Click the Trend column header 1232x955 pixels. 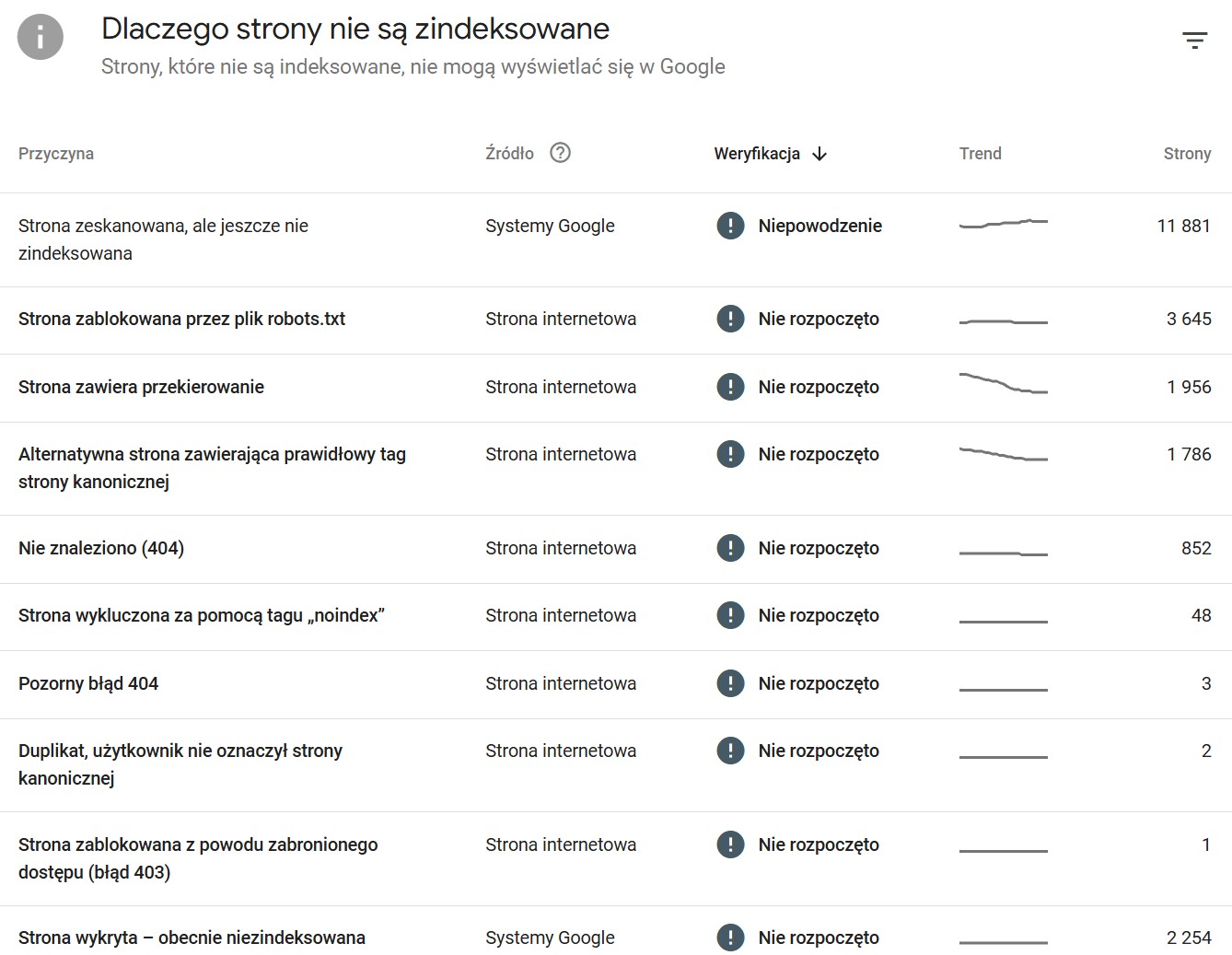tap(980, 154)
